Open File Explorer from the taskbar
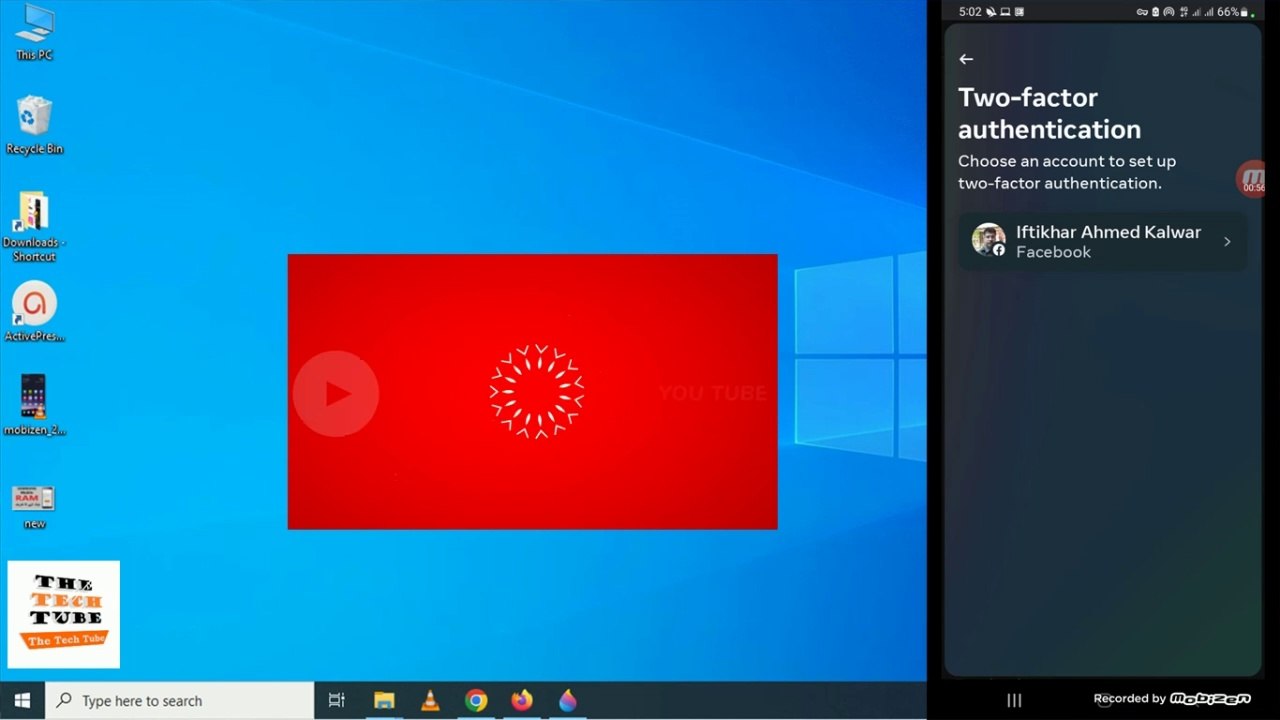This screenshot has height=720, width=1280. click(x=384, y=701)
